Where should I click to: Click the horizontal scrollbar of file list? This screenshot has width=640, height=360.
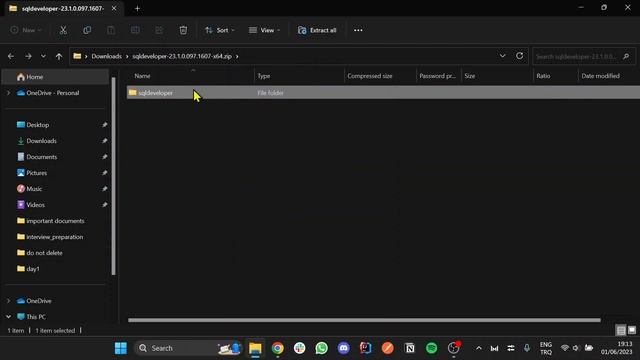click(x=364, y=320)
